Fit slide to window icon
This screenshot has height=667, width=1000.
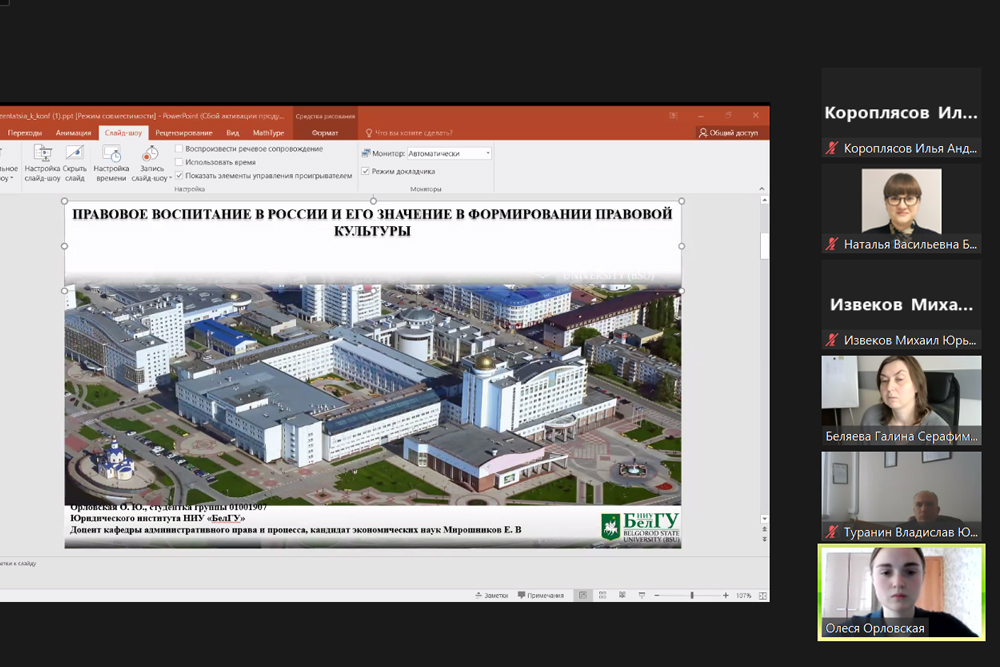coord(762,595)
